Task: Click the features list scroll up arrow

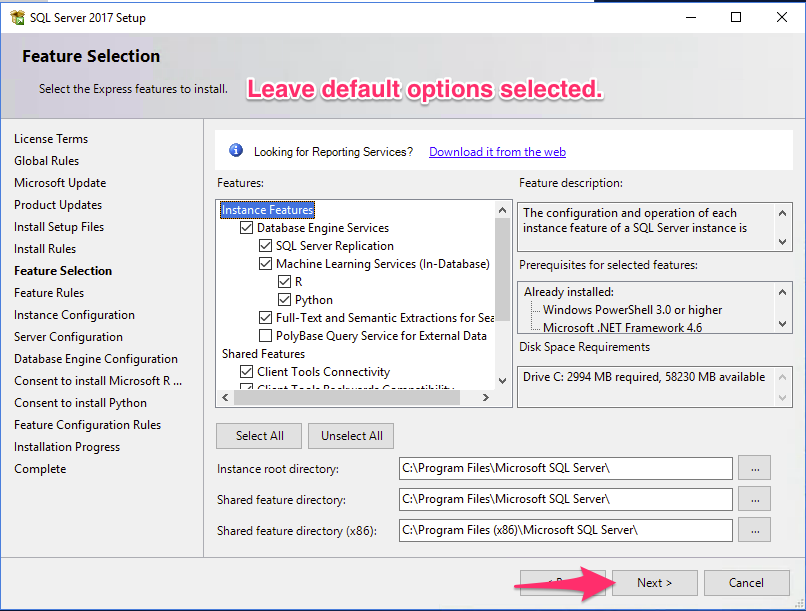Action: coord(502,210)
